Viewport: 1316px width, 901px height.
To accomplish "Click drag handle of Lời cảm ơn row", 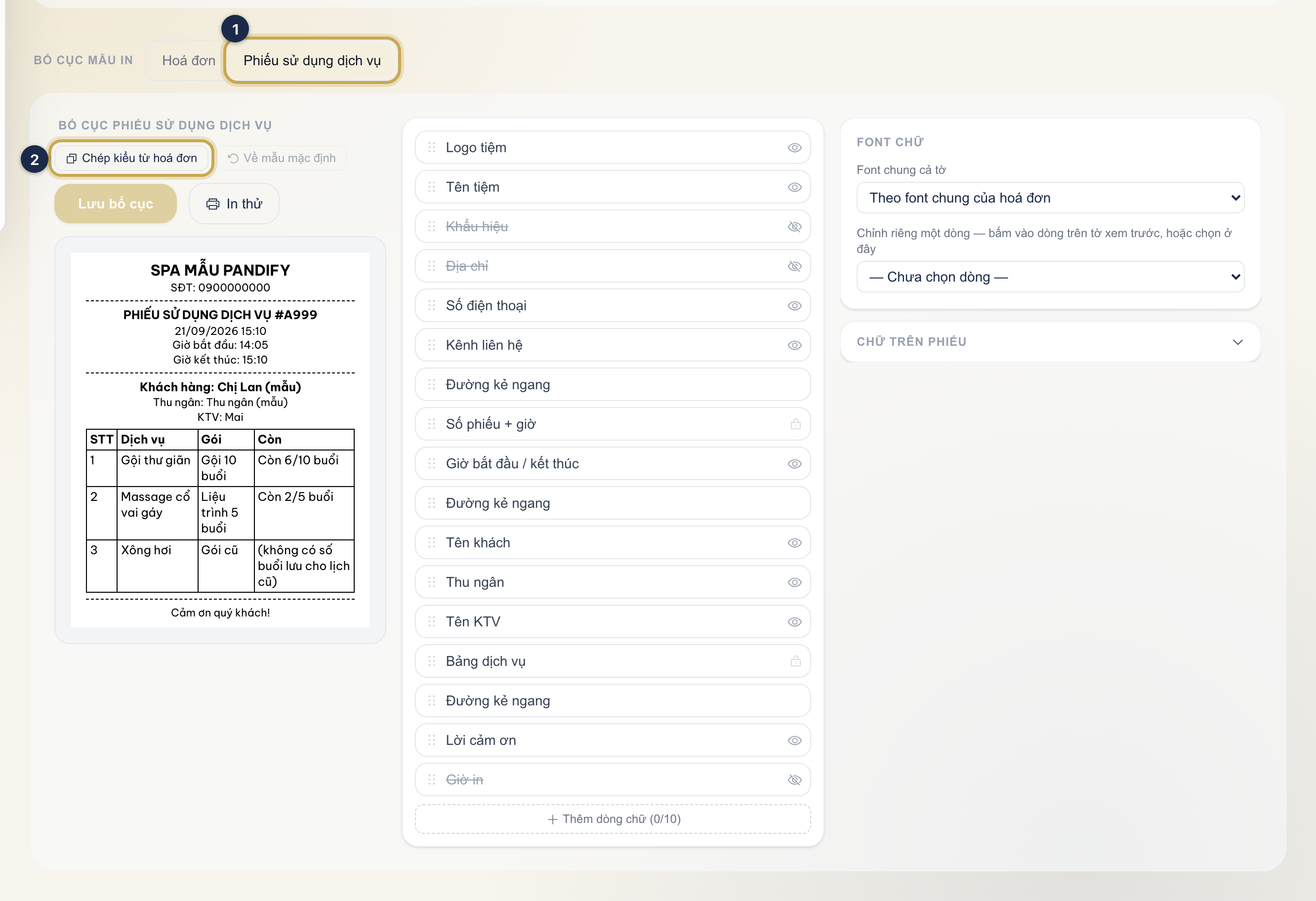I will coord(431,740).
